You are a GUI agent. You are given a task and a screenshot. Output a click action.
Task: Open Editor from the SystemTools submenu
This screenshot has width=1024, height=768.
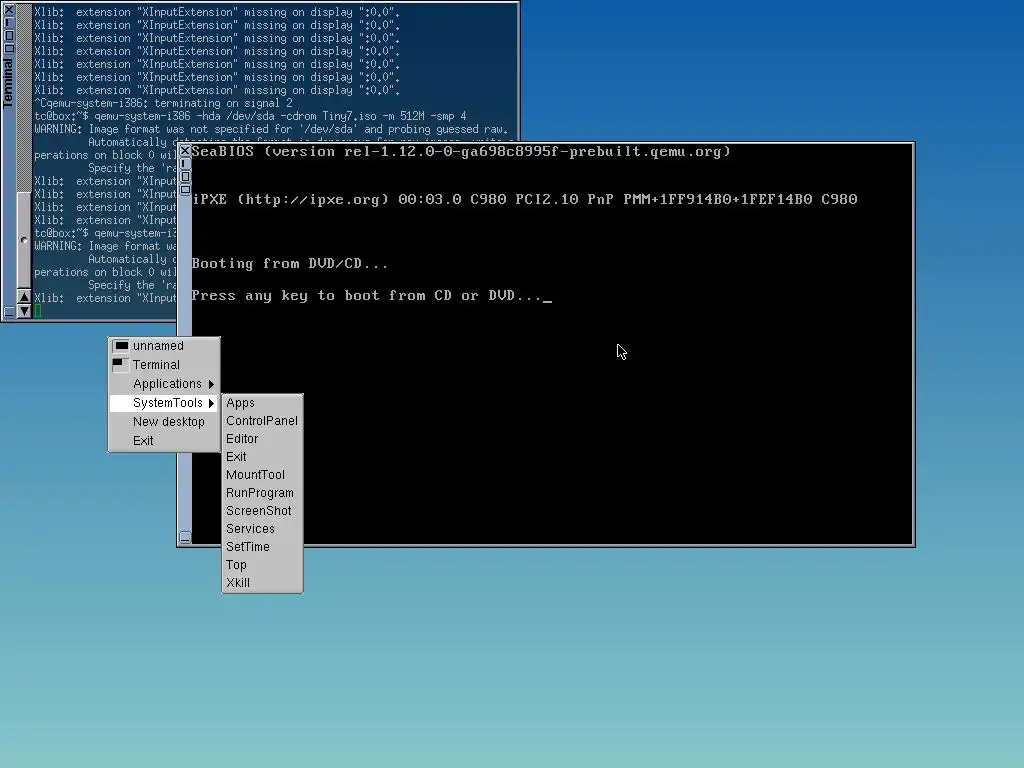point(263,439)
